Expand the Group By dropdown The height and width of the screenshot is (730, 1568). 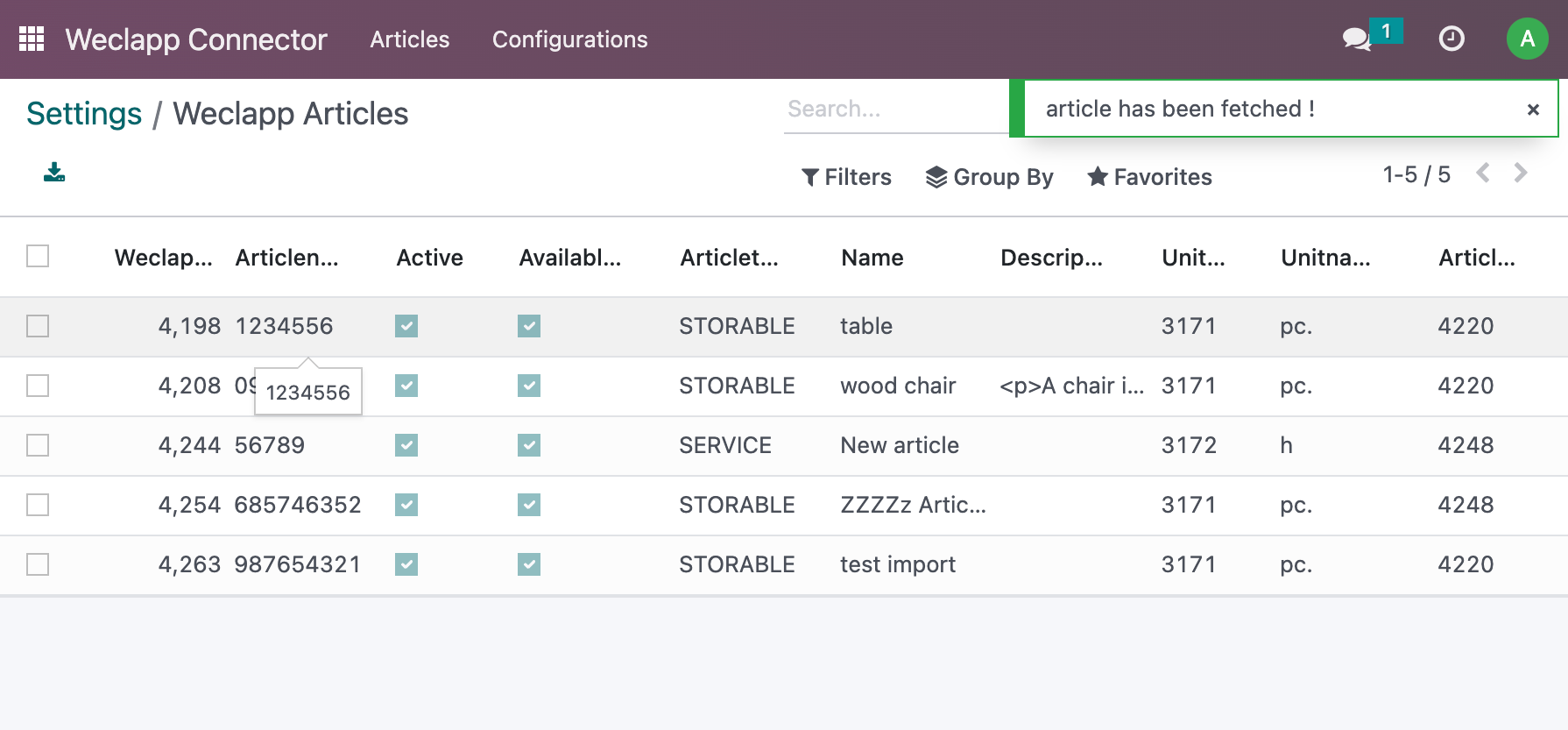coord(989,177)
